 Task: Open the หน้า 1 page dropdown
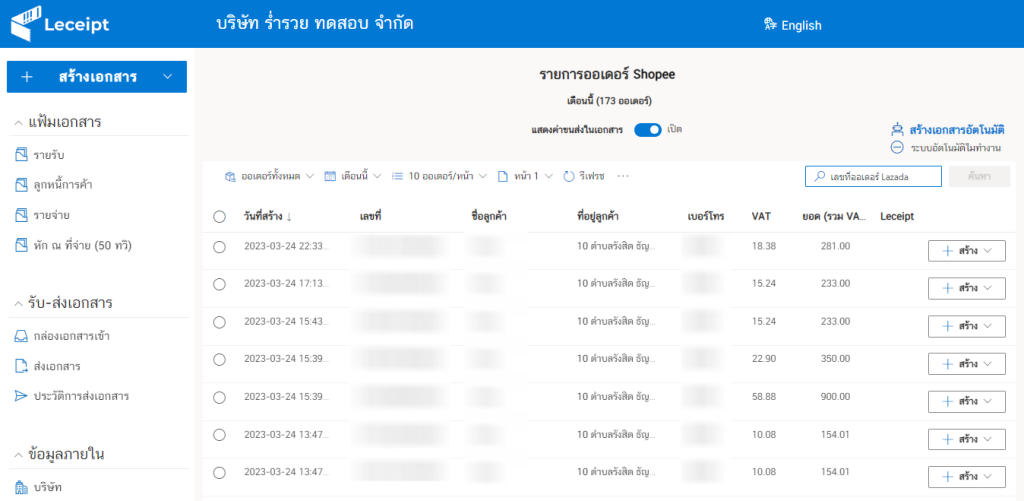tap(549, 176)
